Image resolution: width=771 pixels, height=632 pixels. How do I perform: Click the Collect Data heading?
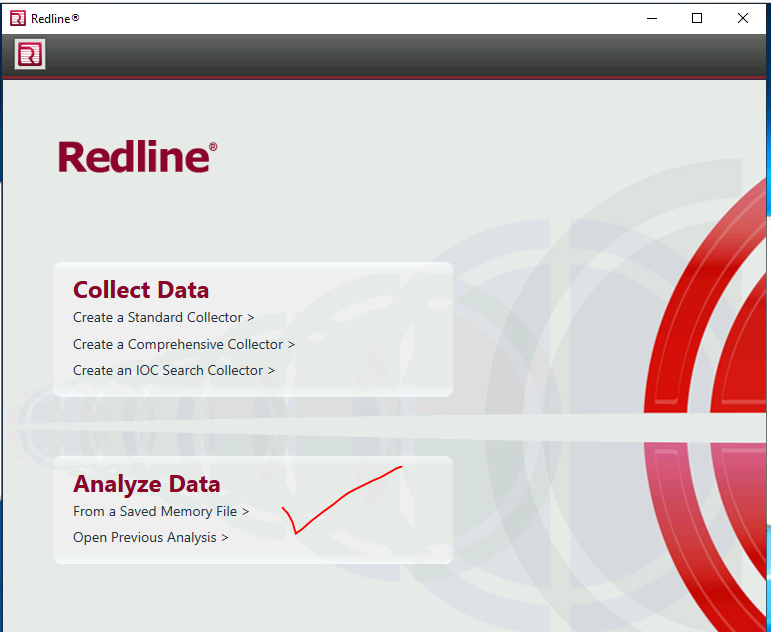pyautogui.click(x=141, y=290)
